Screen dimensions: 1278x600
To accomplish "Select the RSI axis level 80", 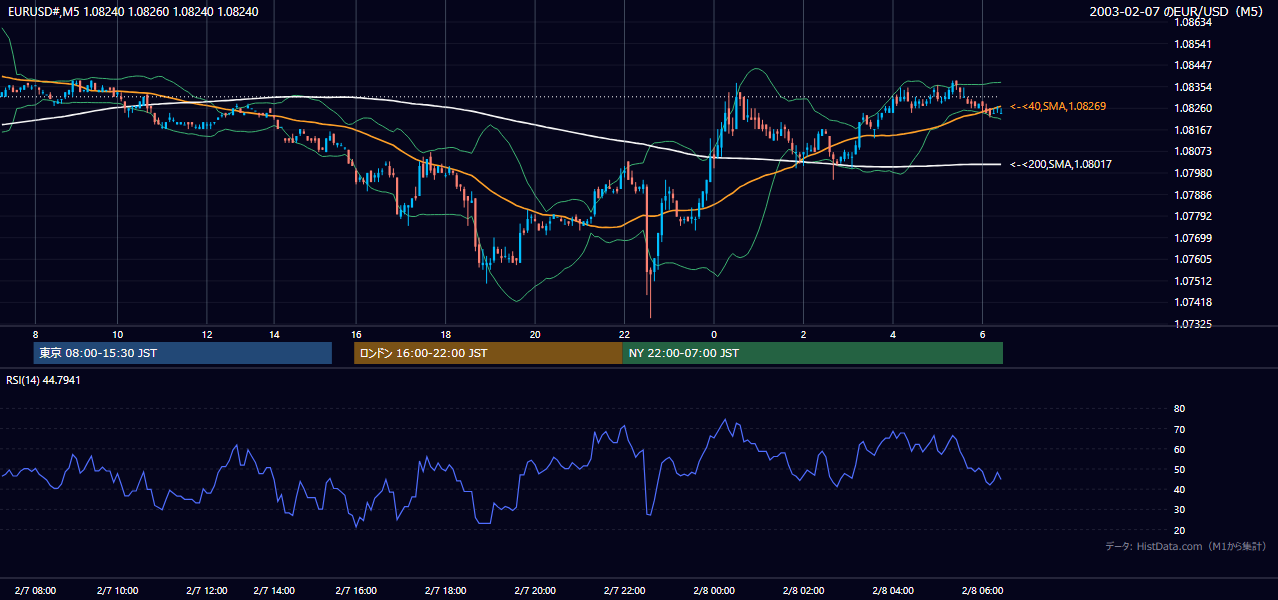I will [1179, 409].
